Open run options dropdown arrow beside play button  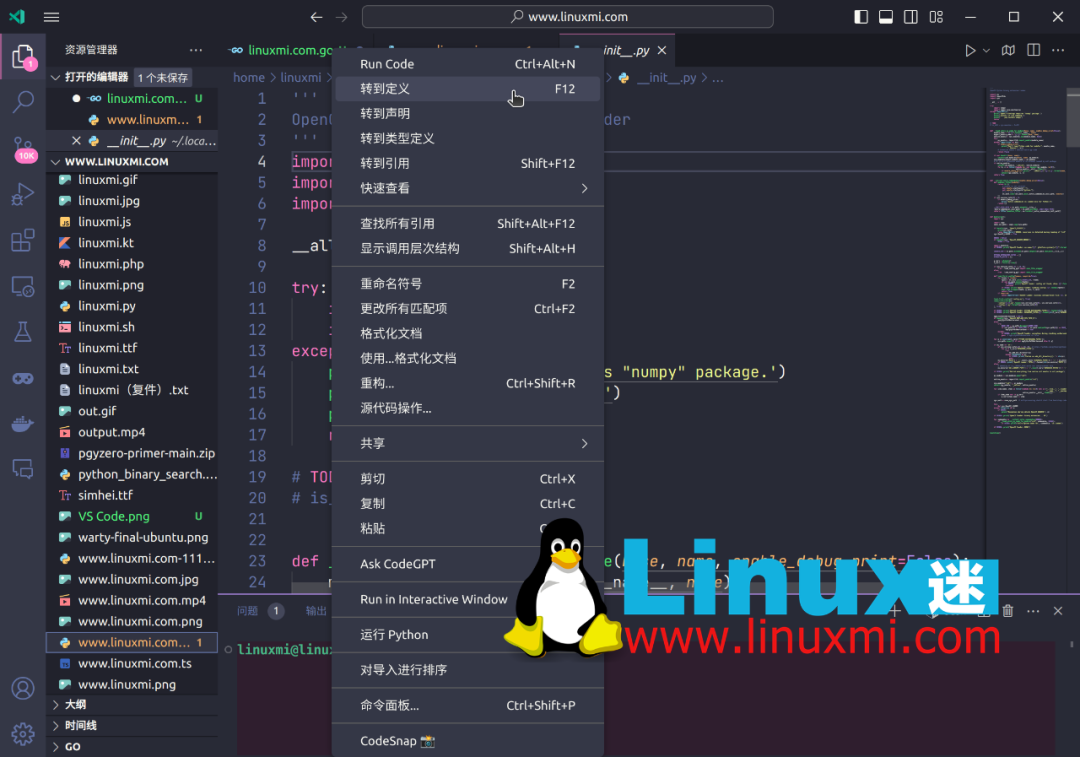[x=986, y=50]
